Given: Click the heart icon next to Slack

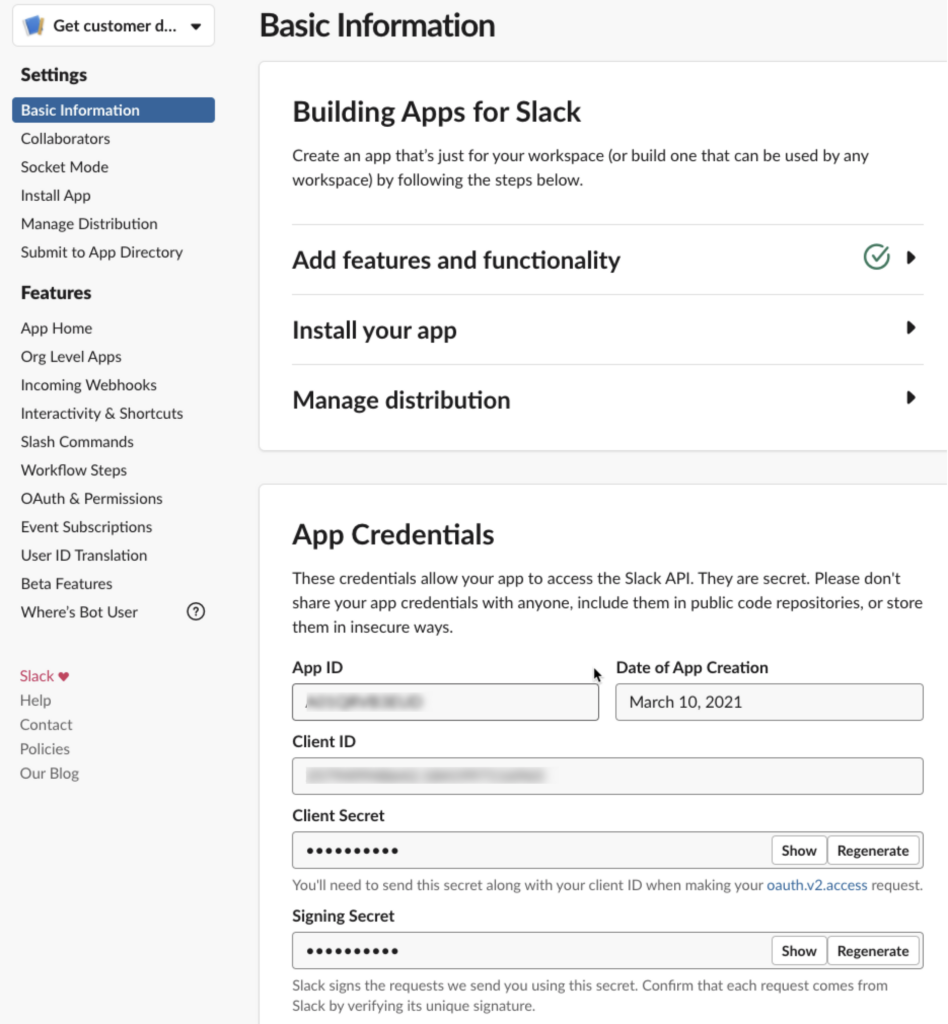Looking at the screenshot, I should coord(64,676).
